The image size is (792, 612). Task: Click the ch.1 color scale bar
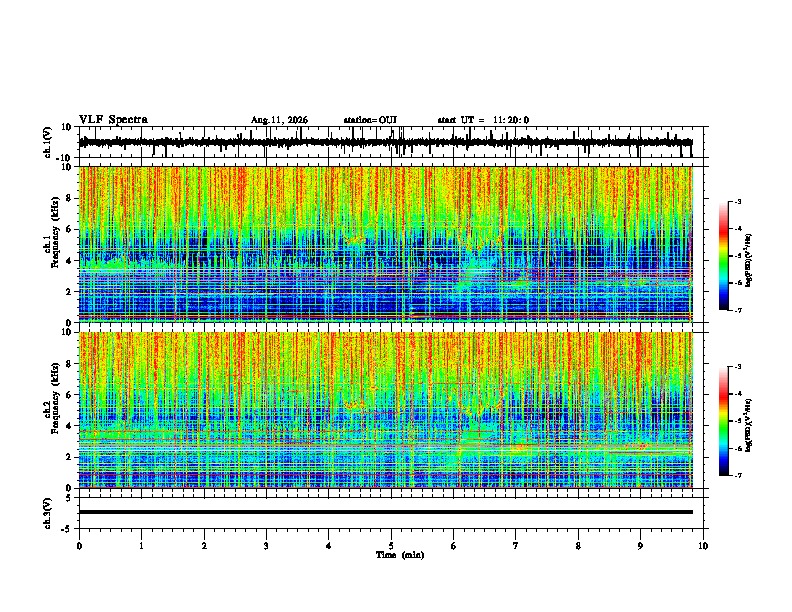point(723,256)
